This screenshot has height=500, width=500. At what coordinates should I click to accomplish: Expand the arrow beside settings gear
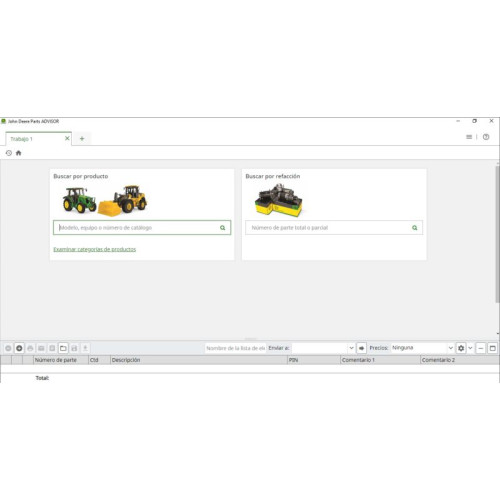point(470,348)
